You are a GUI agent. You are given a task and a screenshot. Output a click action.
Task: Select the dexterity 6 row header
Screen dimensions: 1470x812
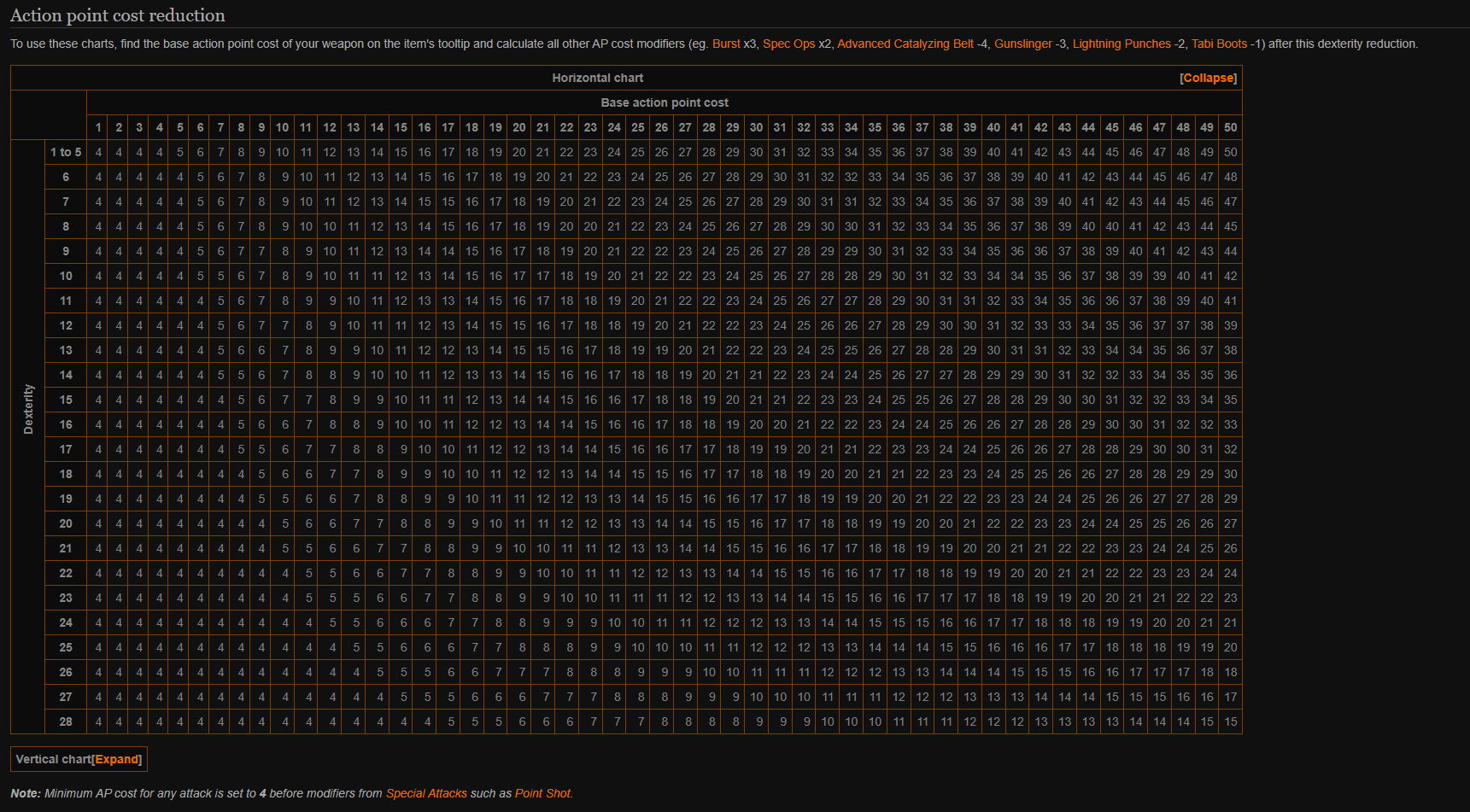pos(66,177)
